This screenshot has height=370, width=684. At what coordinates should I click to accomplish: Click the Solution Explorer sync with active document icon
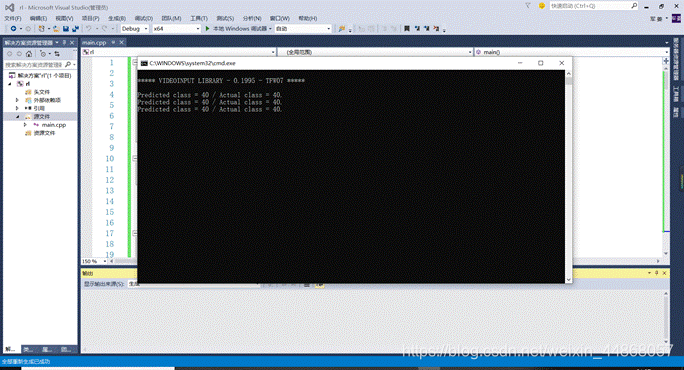pyautogui.click(x=57, y=54)
